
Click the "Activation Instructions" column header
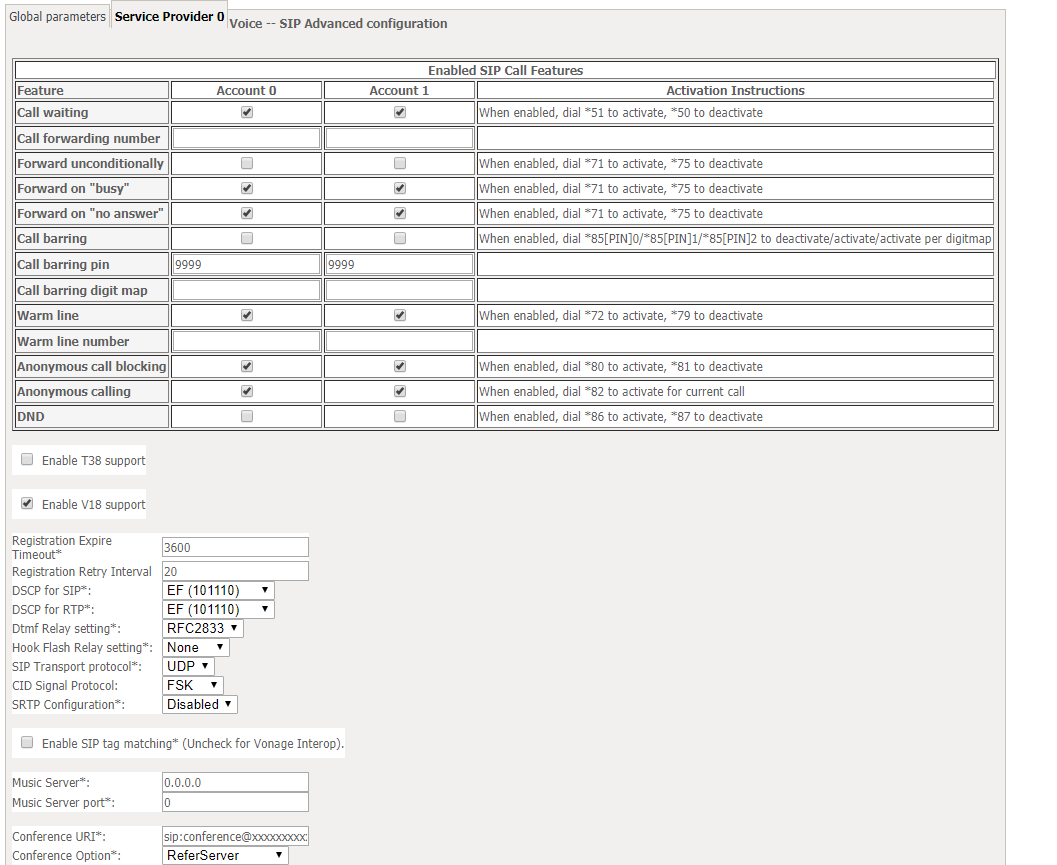point(735,90)
